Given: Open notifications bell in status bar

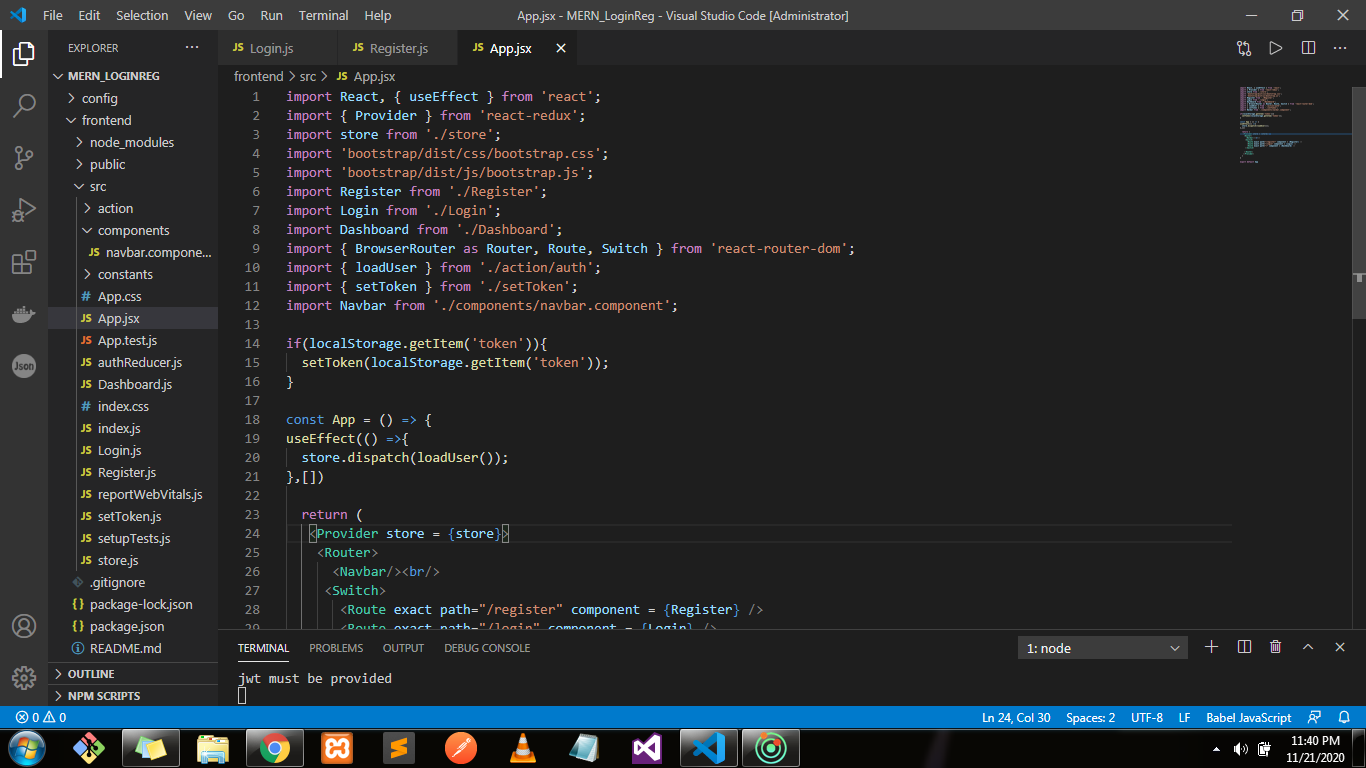Looking at the screenshot, I should 1343,717.
